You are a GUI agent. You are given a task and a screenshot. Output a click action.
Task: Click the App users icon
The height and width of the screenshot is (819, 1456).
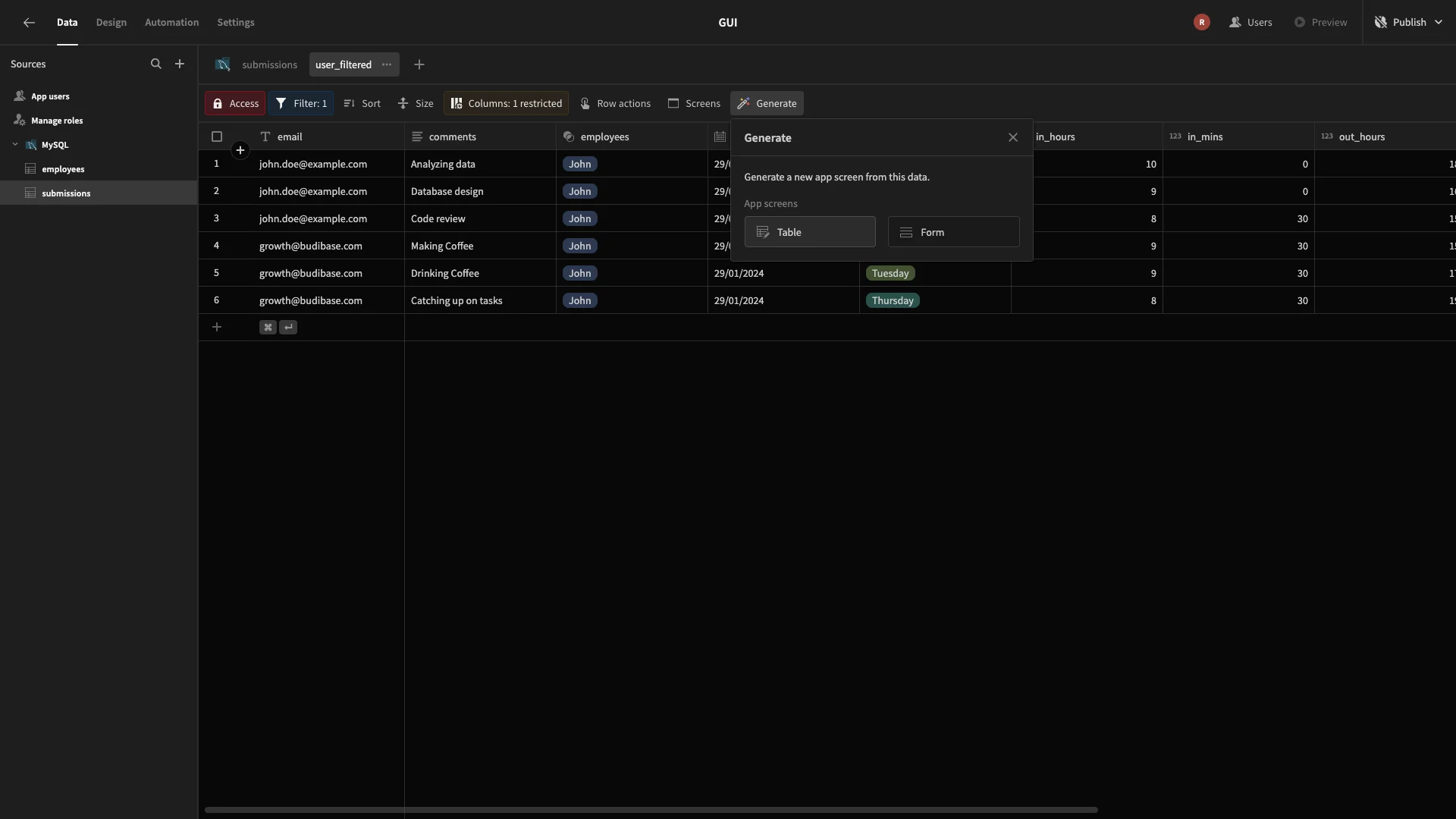pyautogui.click(x=20, y=96)
